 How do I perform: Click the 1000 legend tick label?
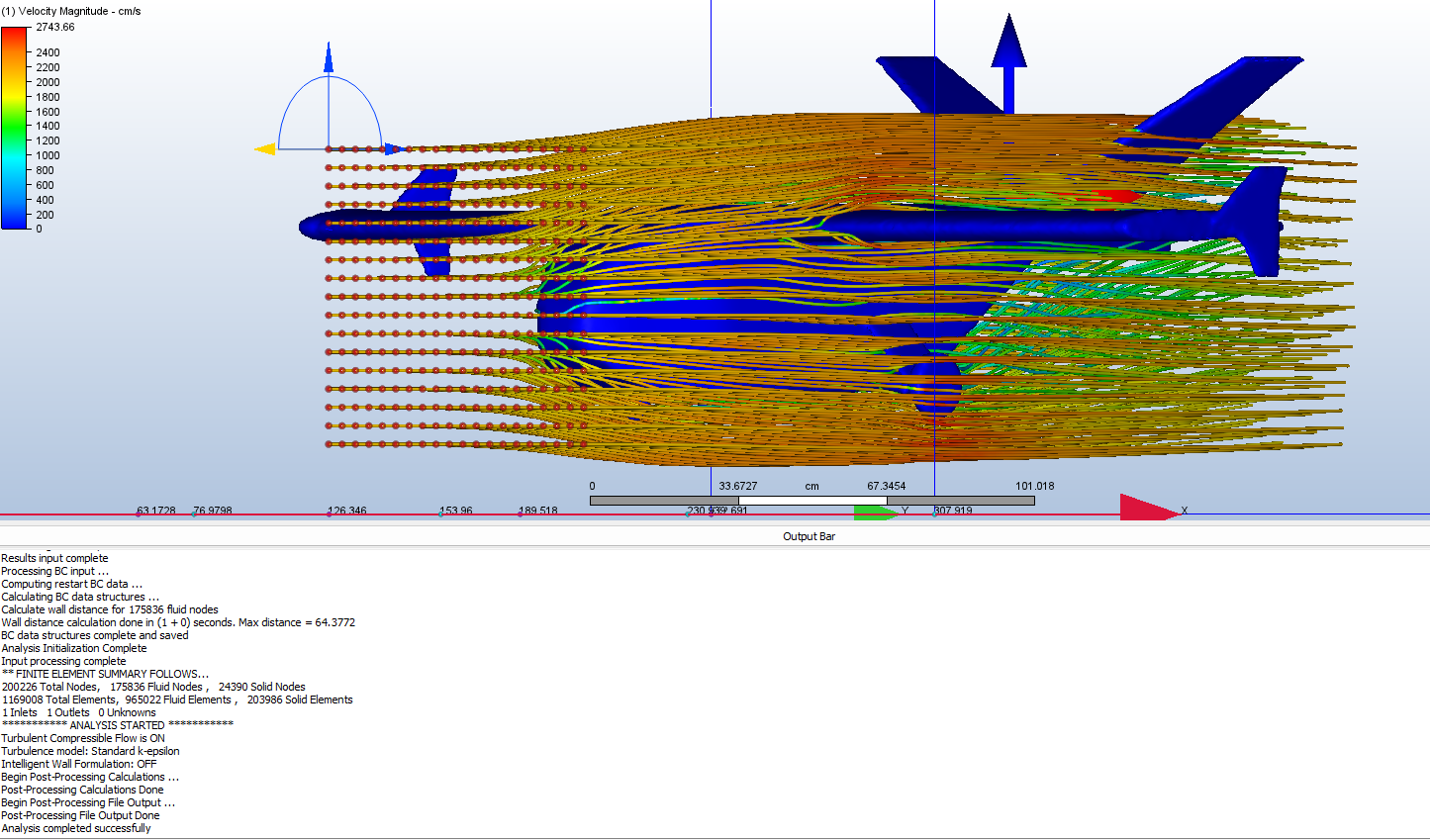coord(48,155)
